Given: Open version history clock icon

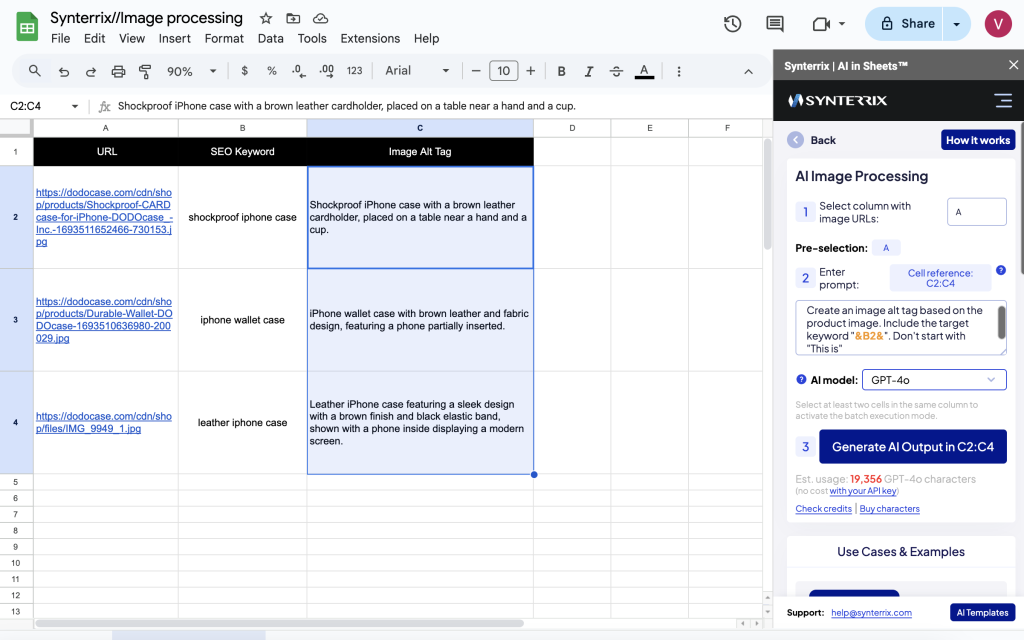Looking at the screenshot, I should coord(733,24).
